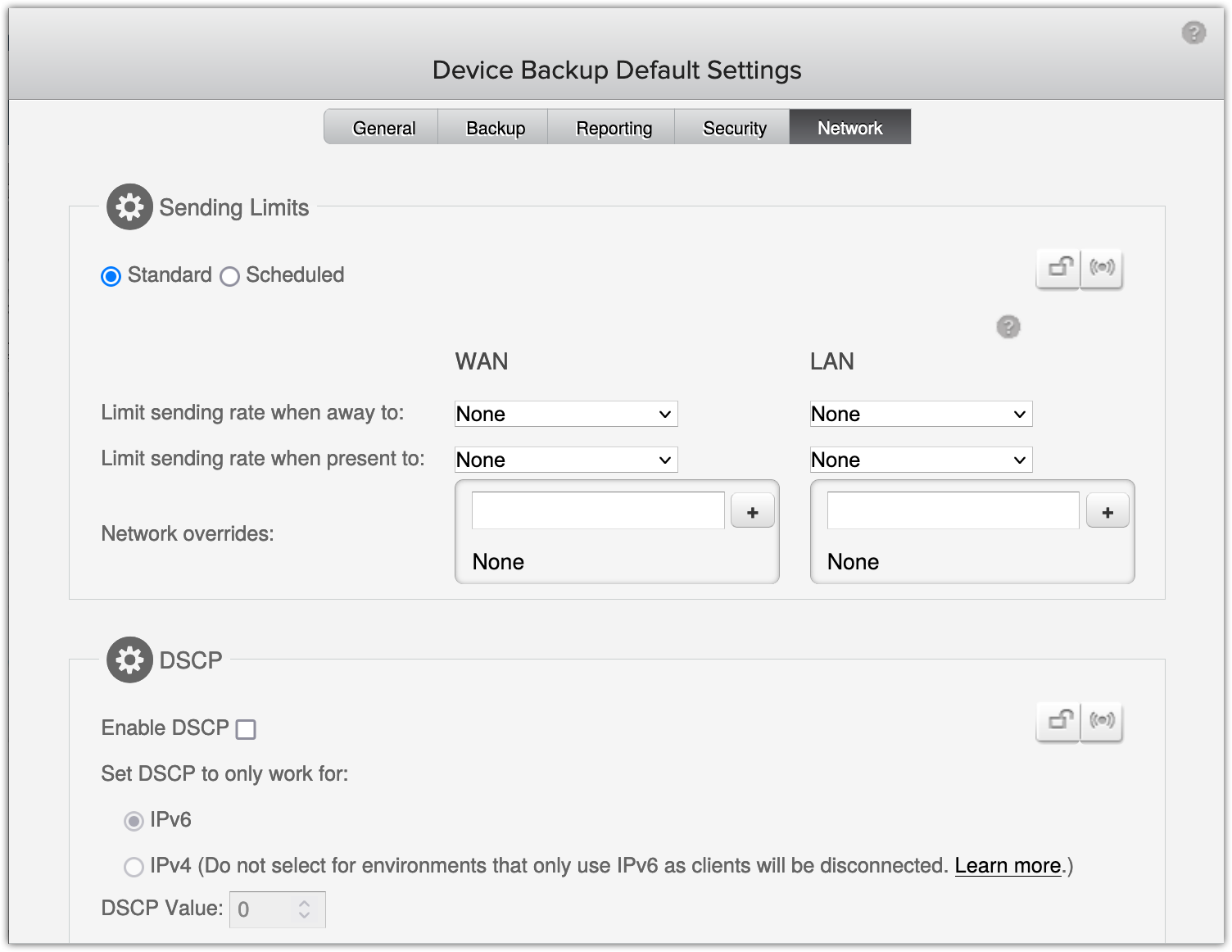Screen dimensions: 1232x952
Task: Open WAN limit-when-away dropdown
Action: click(x=566, y=414)
